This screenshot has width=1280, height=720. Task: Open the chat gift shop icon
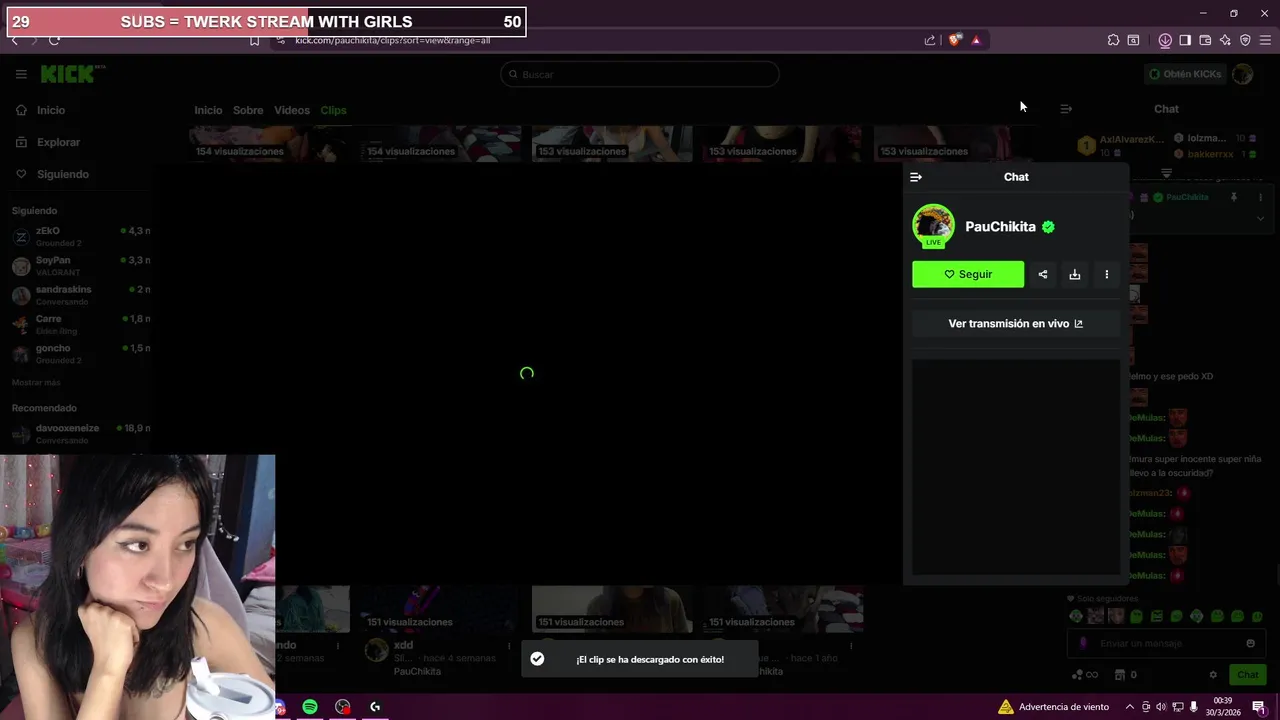point(1120,675)
